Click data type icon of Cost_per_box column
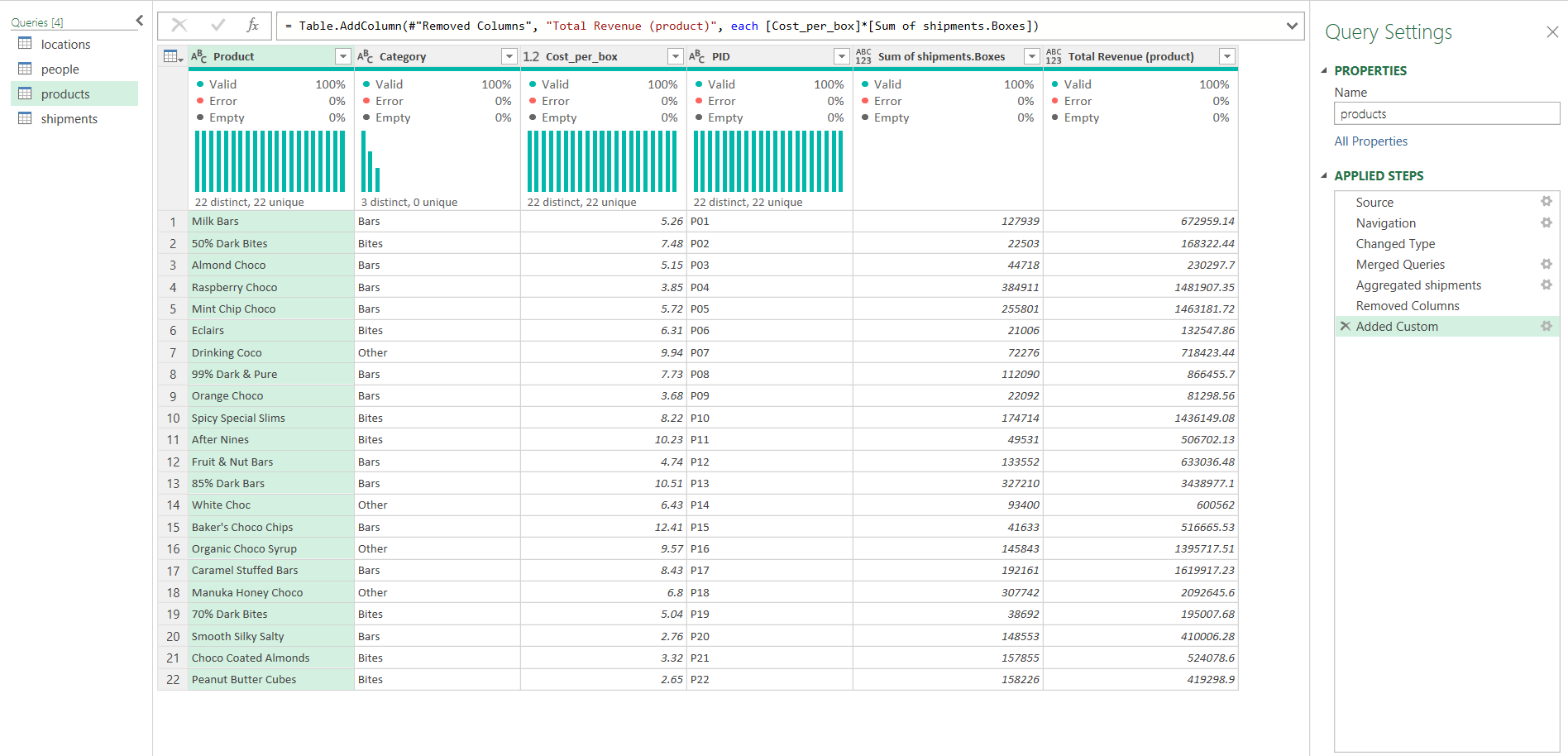1568x756 pixels. (x=531, y=56)
